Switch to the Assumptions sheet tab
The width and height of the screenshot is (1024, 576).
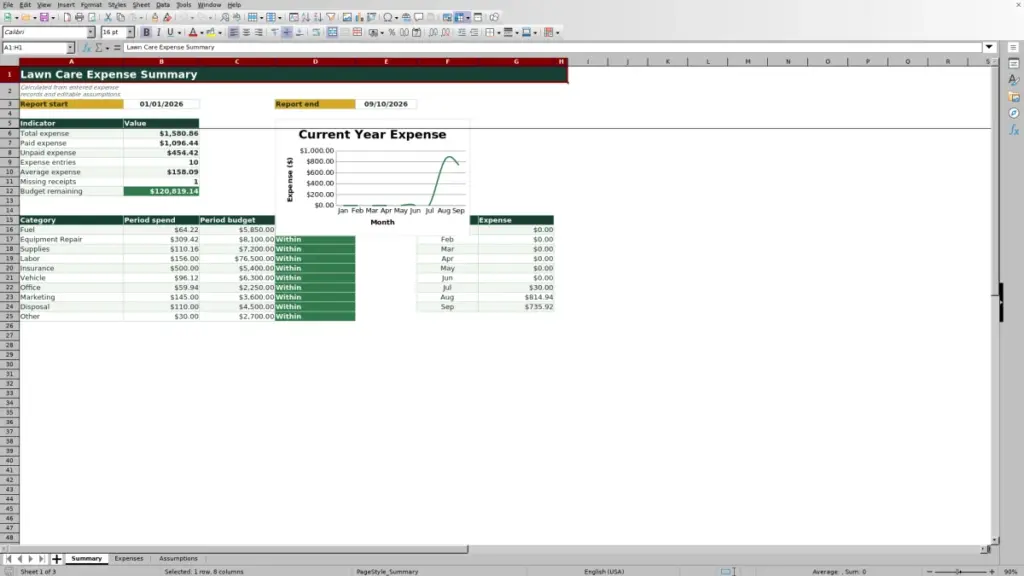point(178,558)
